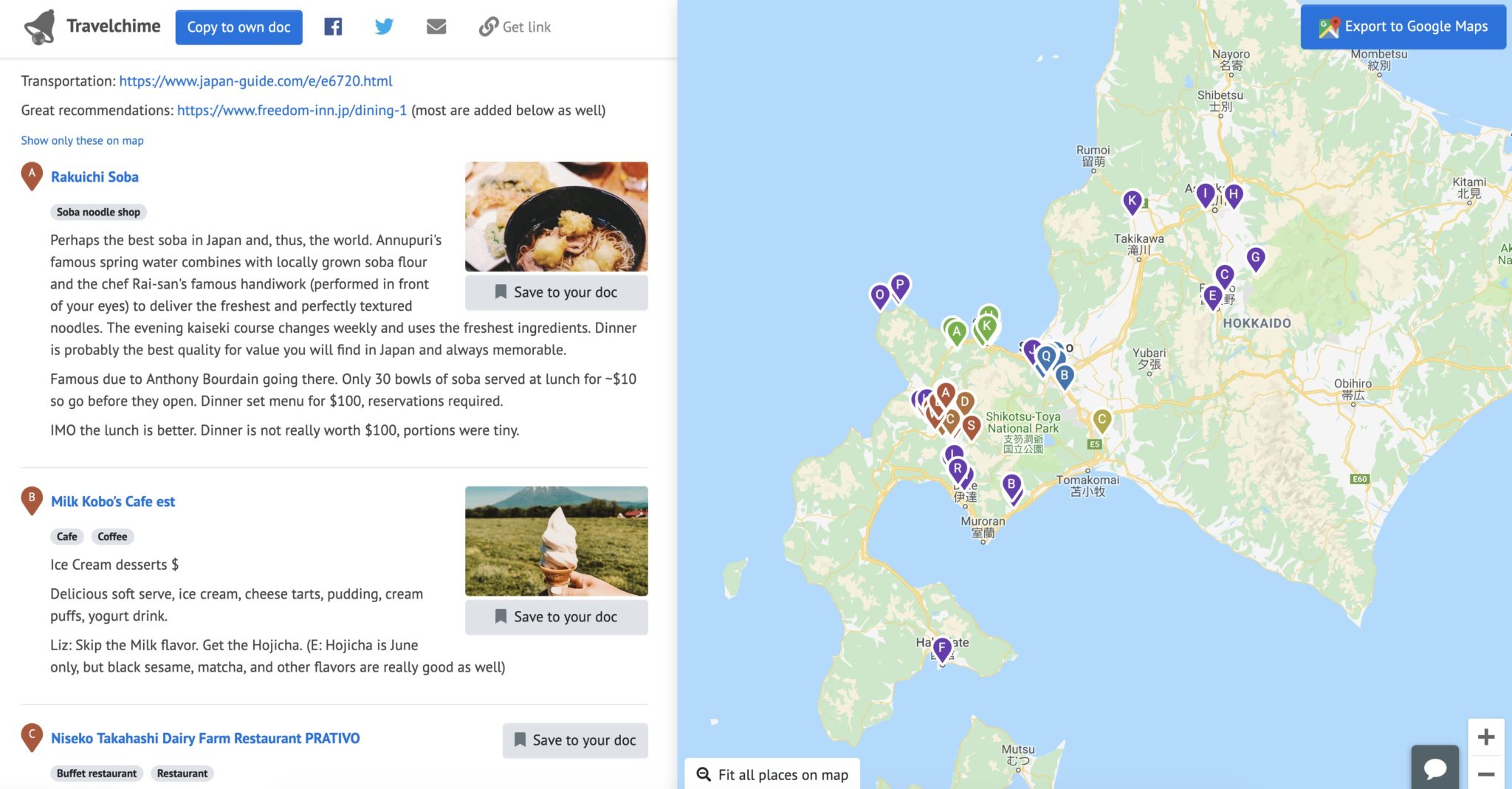
Task: Click Show only these on map
Action: (82, 140)
